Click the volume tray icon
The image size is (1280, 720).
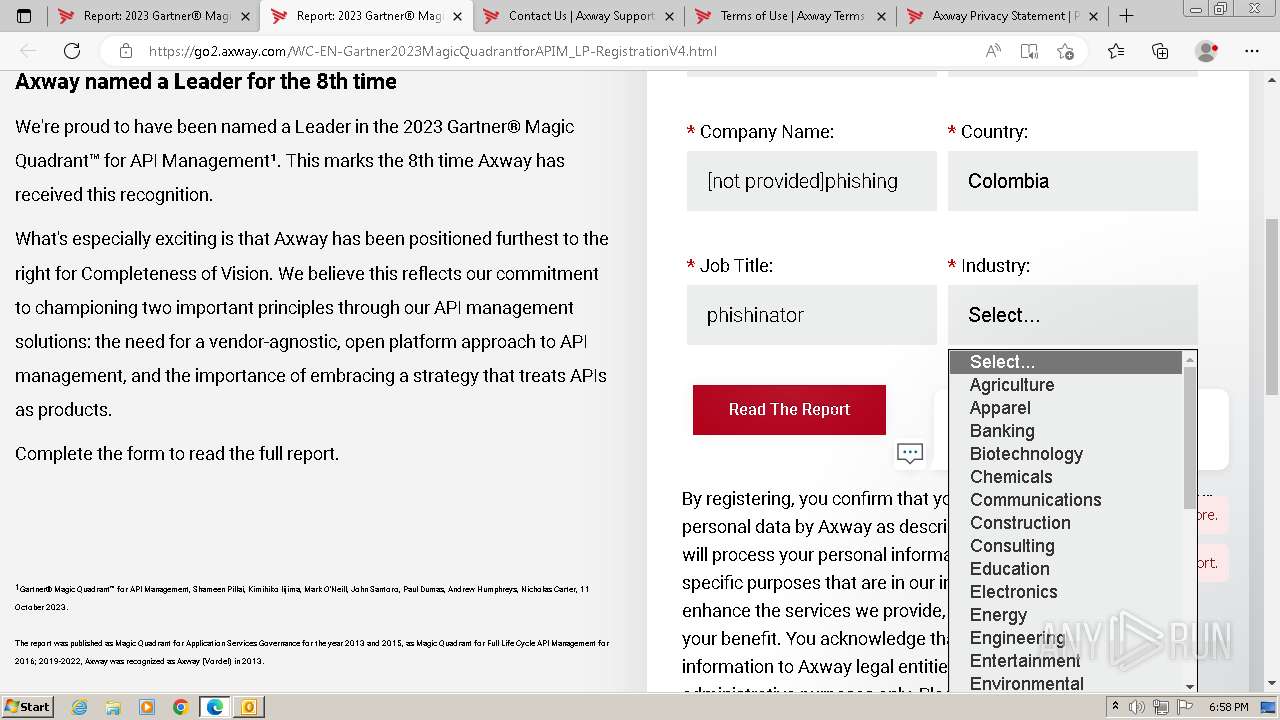click(1136, 707)
